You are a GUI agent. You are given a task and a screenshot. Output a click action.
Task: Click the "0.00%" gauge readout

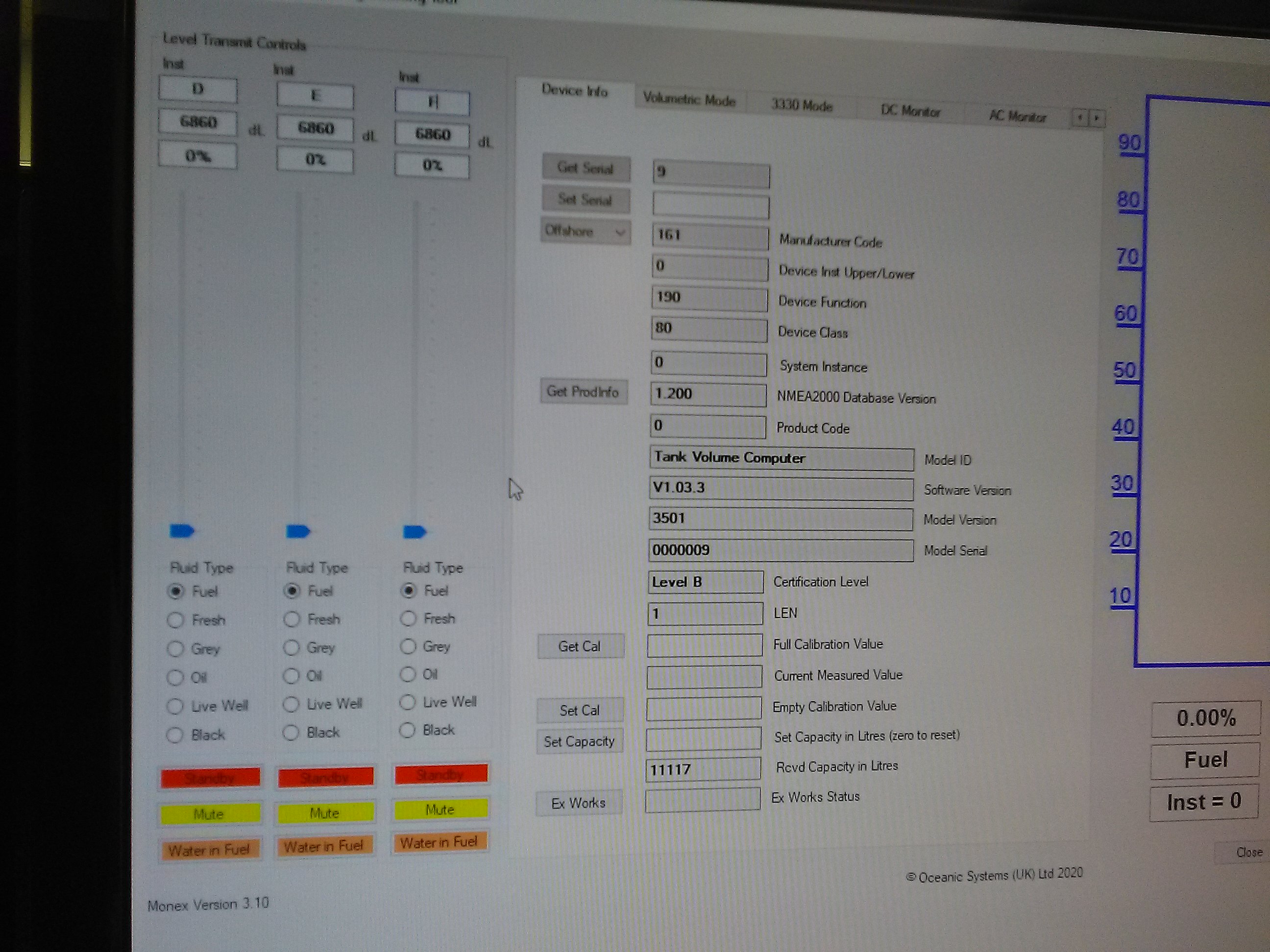1206,718
